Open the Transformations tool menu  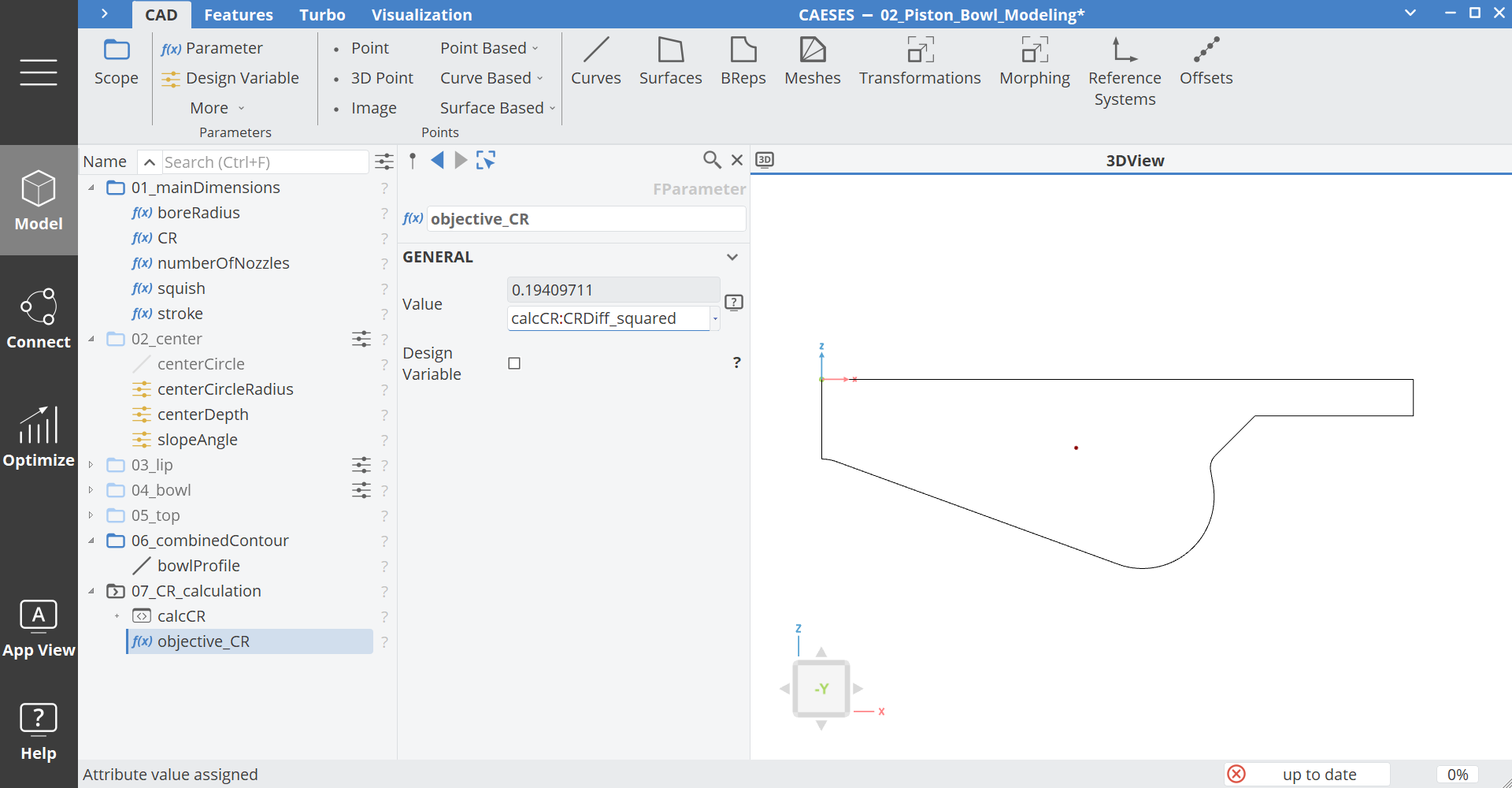920,61
